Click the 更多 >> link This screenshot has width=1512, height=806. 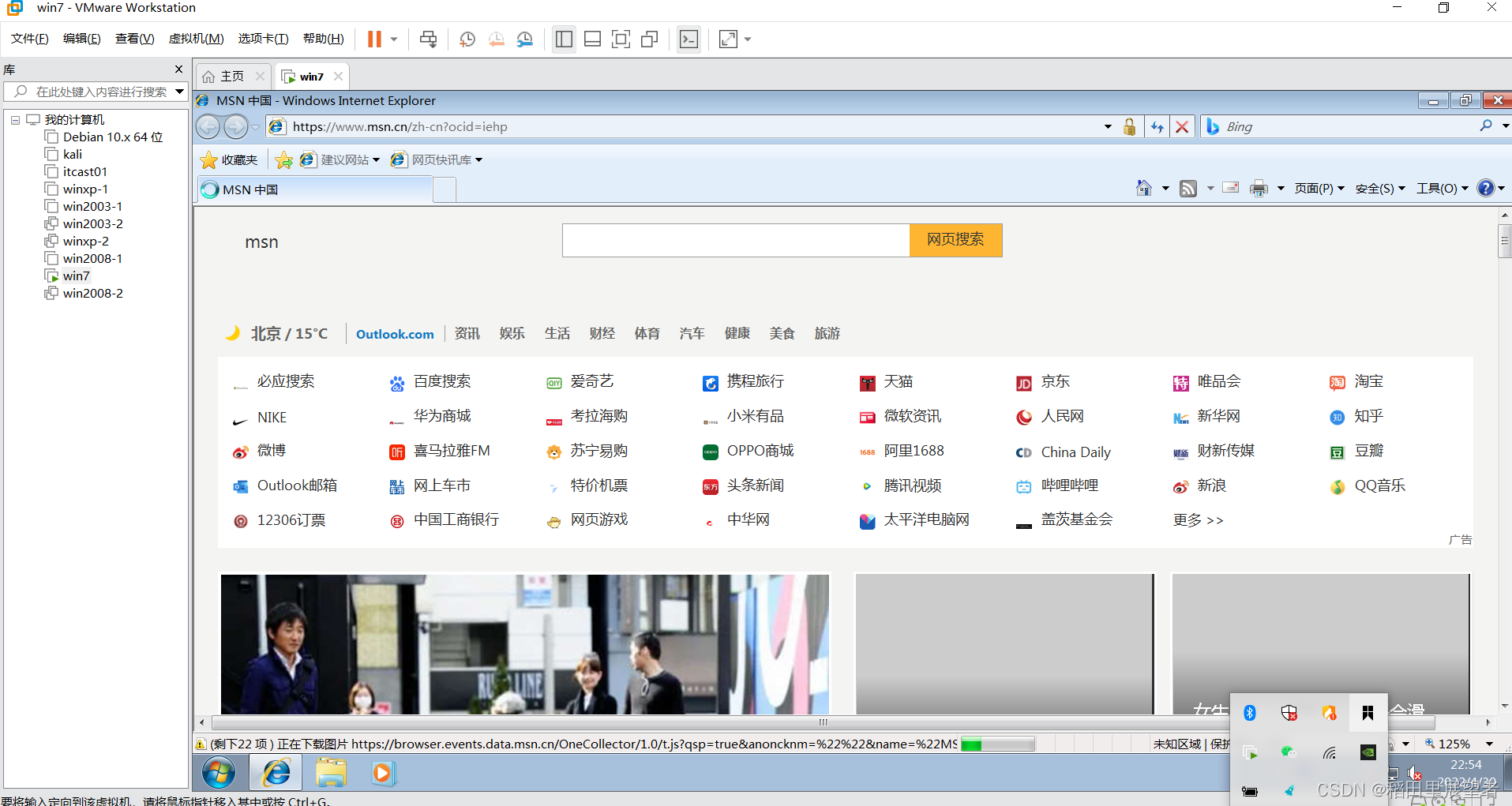pyautogui.click(x=1199, y=520)
